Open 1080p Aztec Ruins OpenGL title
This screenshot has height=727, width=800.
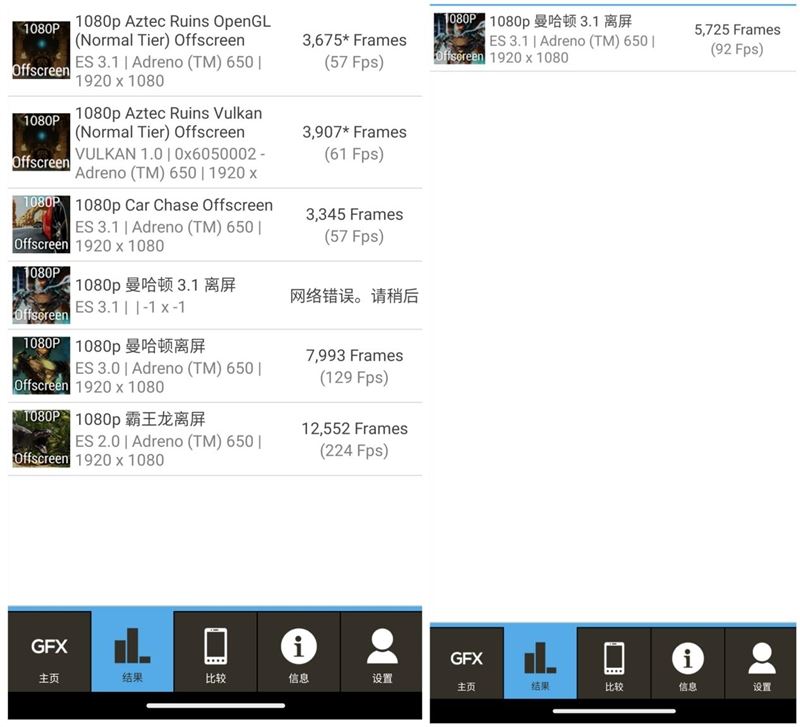173,31
